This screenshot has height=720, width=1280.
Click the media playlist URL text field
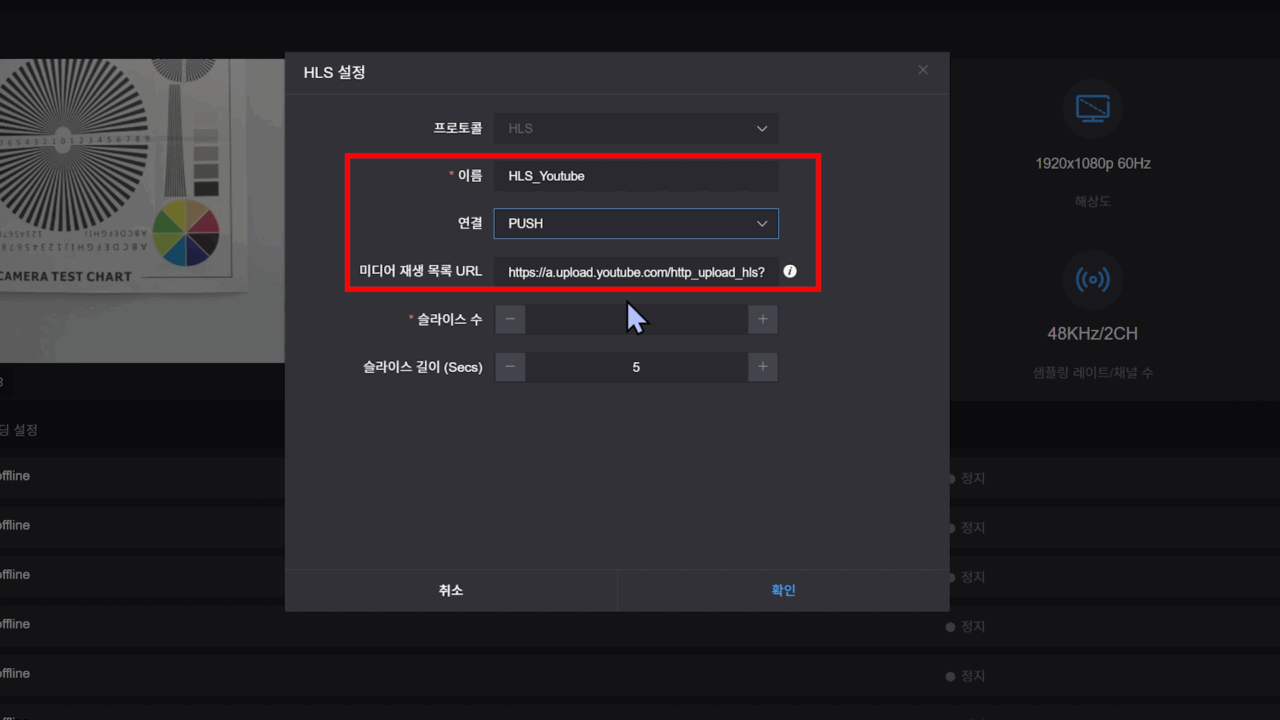click(636, 271)
